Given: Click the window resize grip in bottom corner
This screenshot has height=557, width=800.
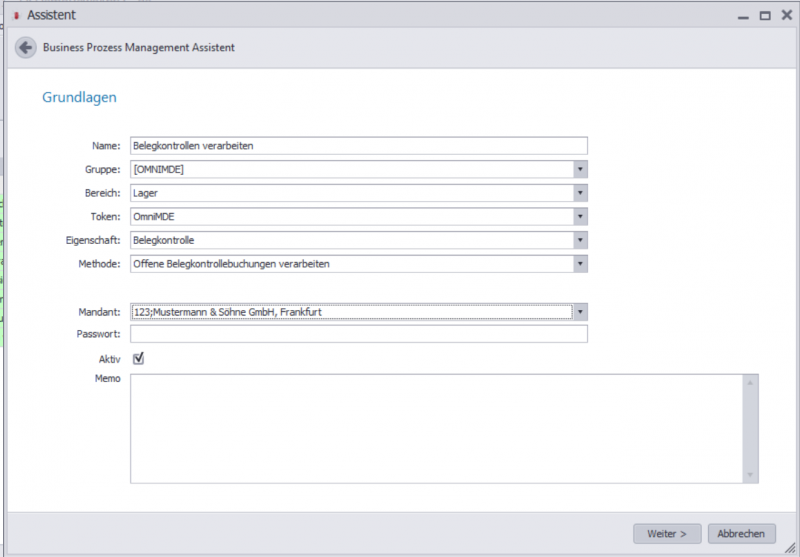Looking at the screenshot, I should pyautogui.click(x=791, y=548).
